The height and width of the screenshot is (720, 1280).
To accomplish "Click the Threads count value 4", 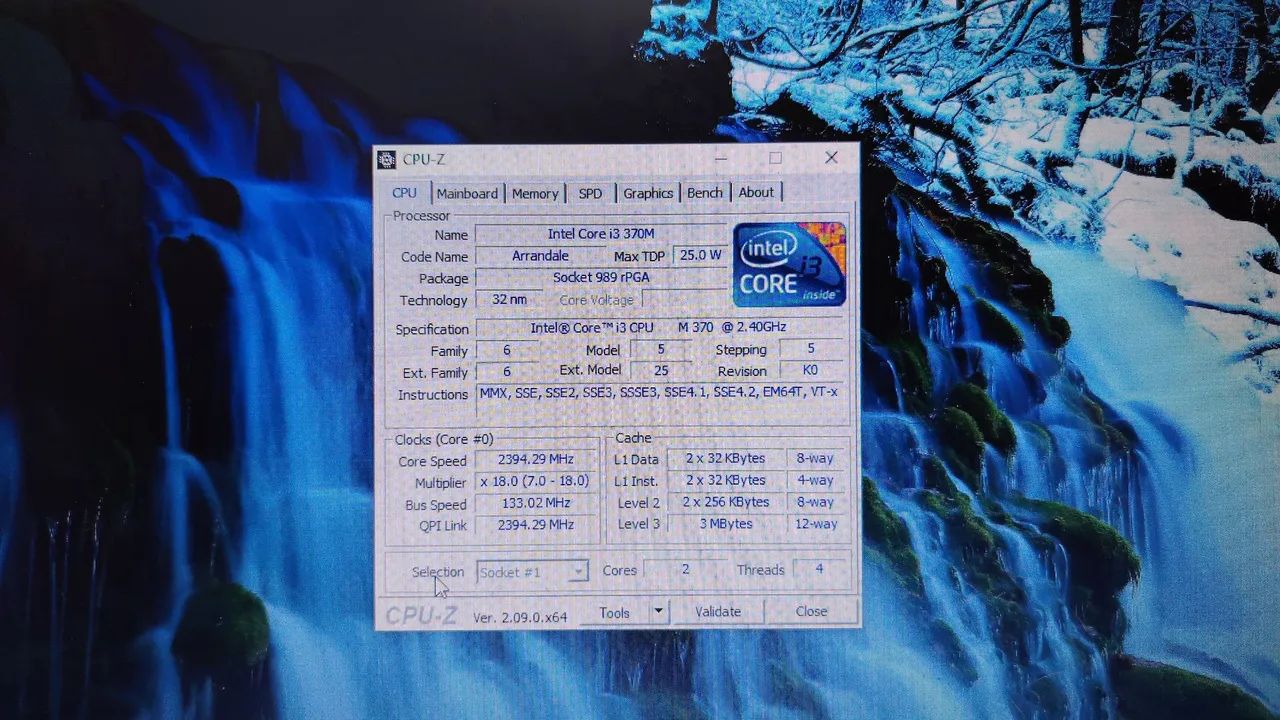I will coord(819,568).
